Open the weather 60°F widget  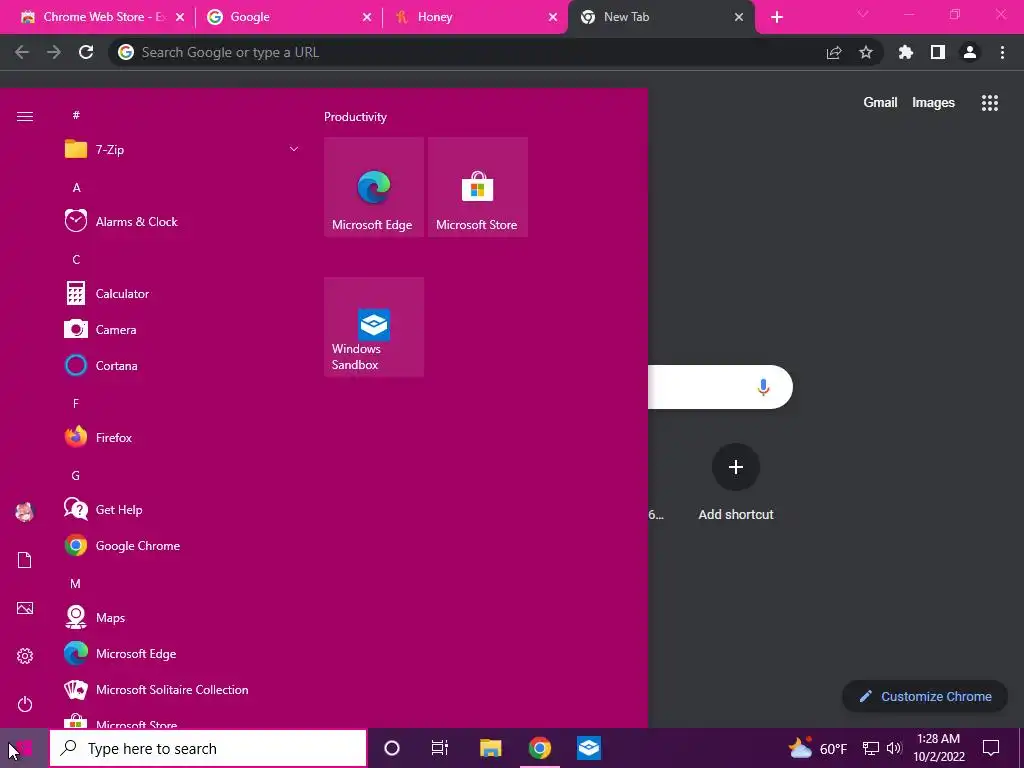(818, 748)
